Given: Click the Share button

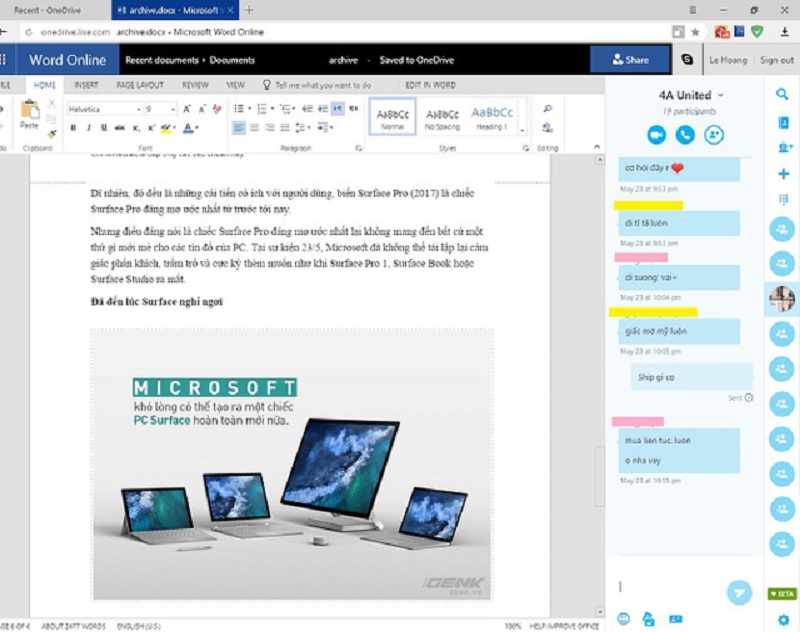Looking at the screenshot, I should click(x=630, y=60).
